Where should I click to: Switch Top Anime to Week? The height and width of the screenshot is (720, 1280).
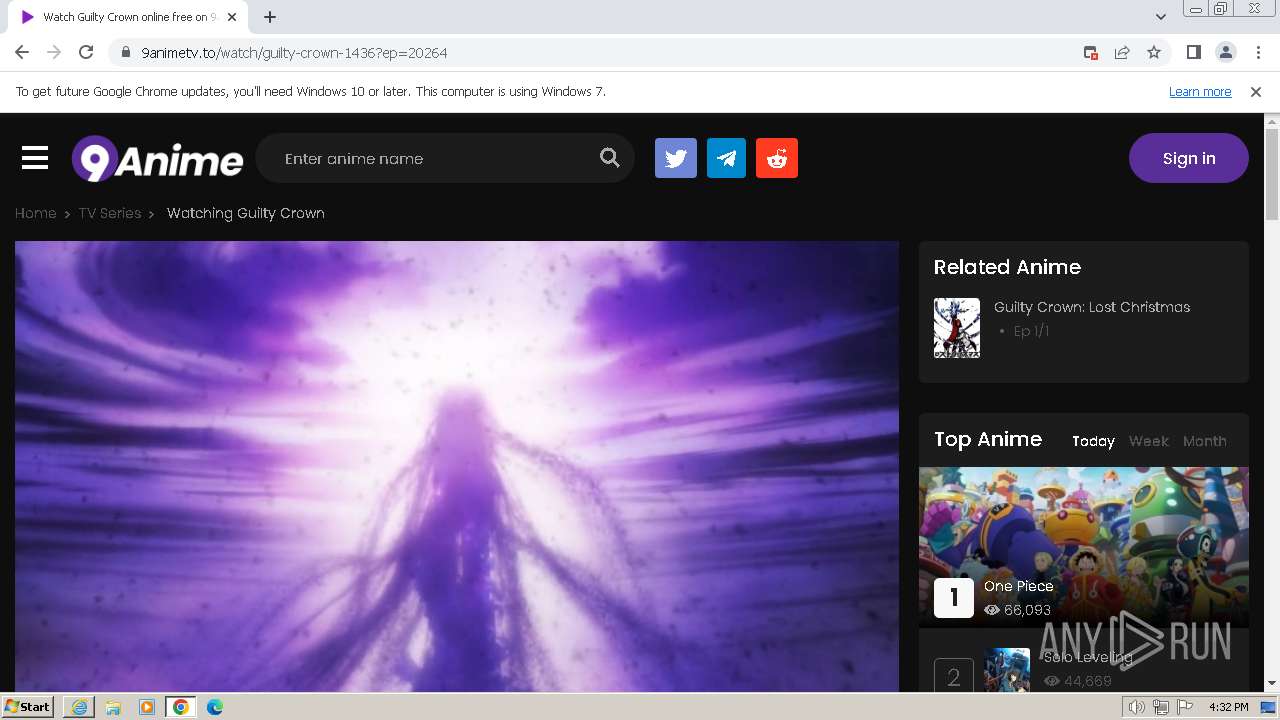coord(1148,441)
